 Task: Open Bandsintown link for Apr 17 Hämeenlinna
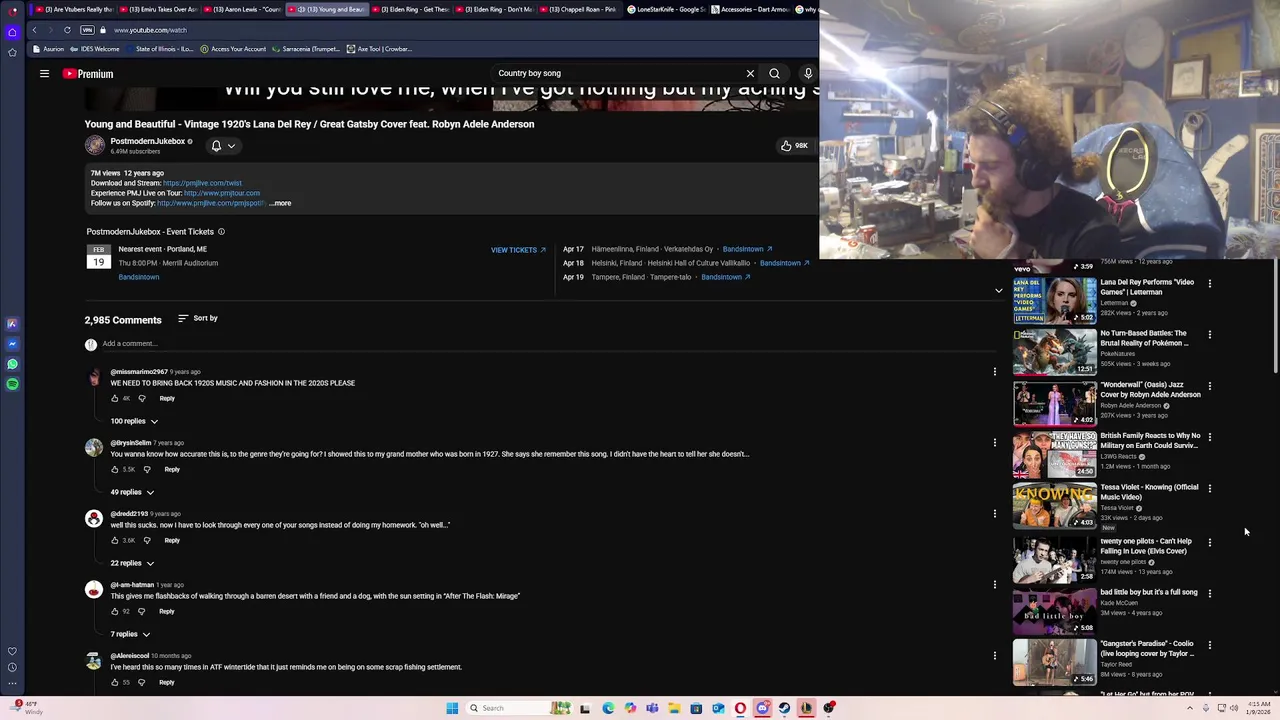pos(747,249)
